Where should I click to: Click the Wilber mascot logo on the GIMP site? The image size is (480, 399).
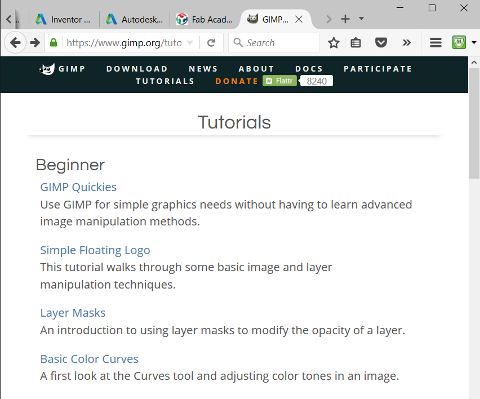click(47, 69)
